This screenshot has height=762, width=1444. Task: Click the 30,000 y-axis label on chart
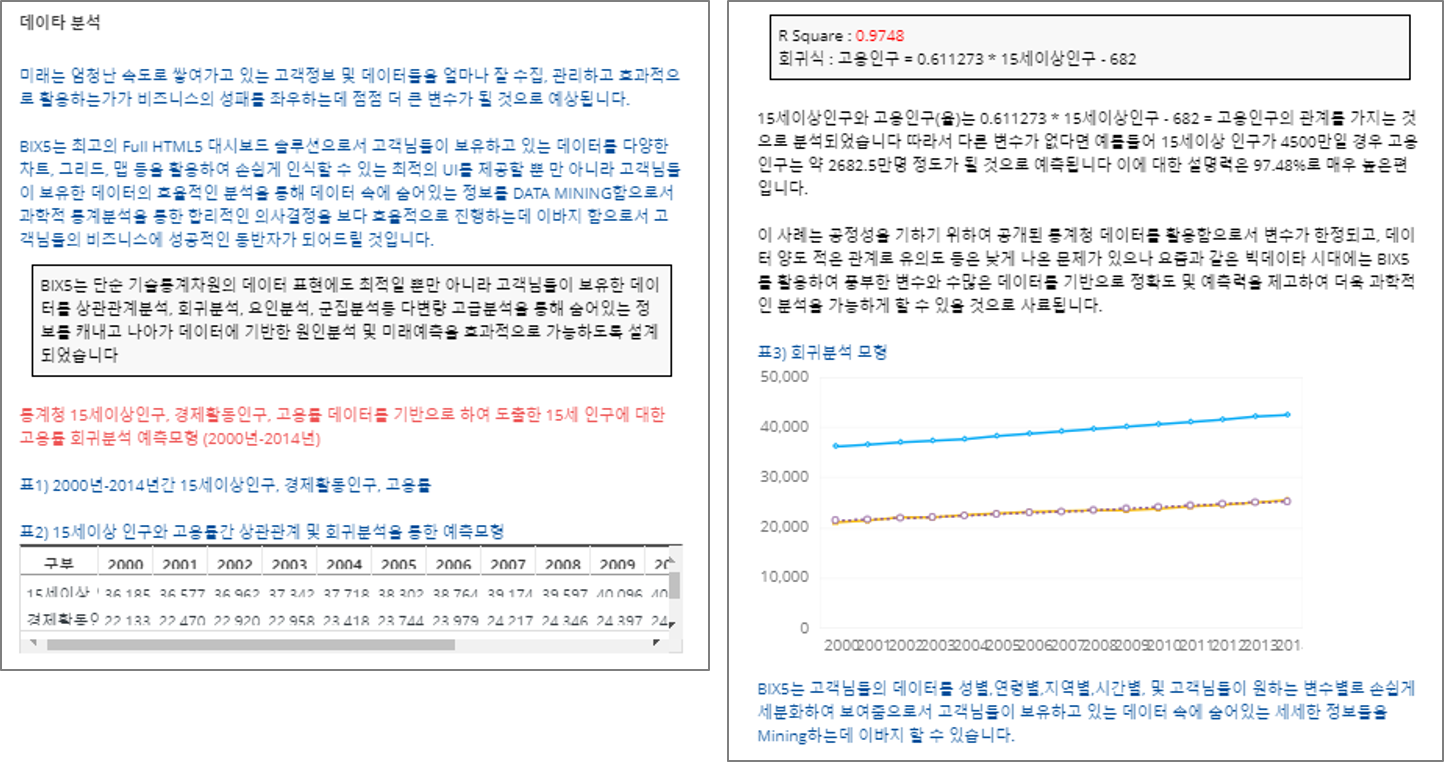[x=785, y=477]
